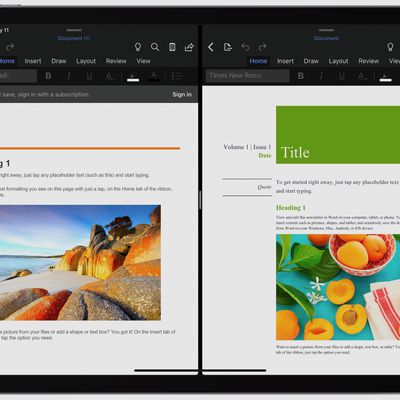Toggle Italic in left window

[x=69, y=76]
